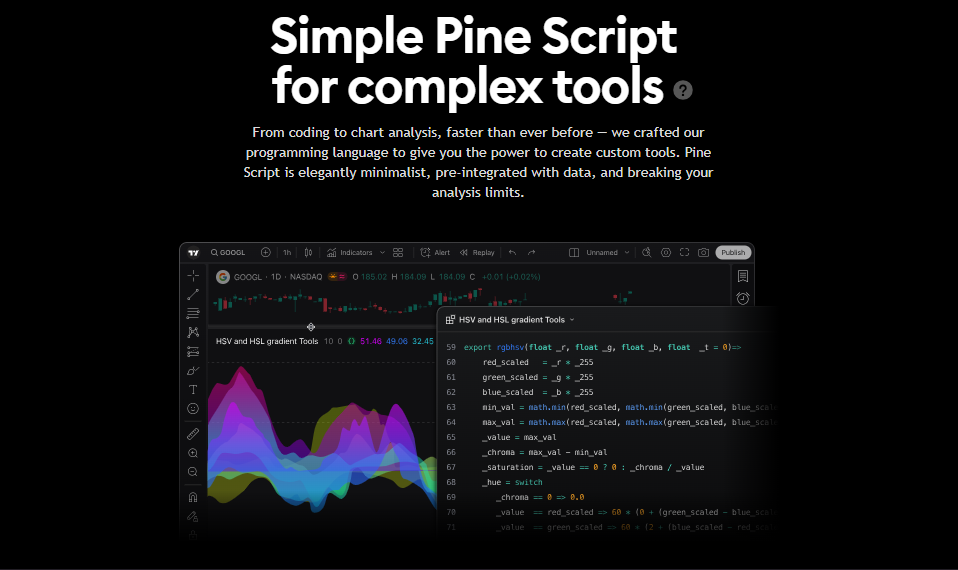Toggle lock all drawings tool
958x570 pixels.
(x=193, y=516)
